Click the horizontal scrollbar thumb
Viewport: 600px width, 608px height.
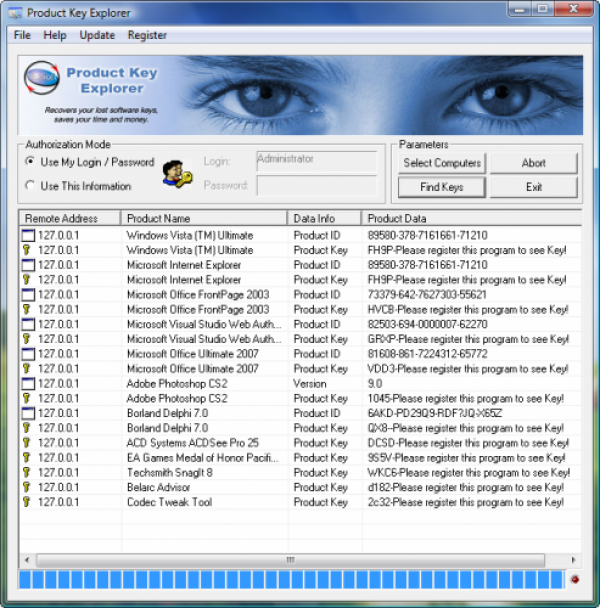(290, 560)
